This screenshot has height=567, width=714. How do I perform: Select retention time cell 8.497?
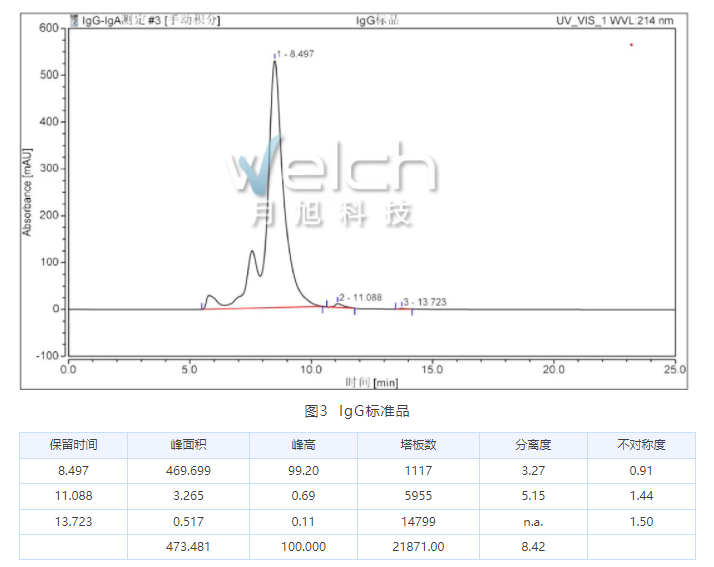point(73,470)
